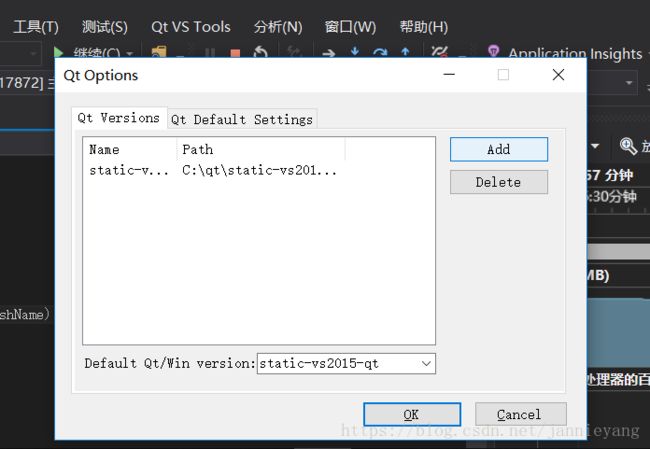650x449 pixels.
Task: Click the Step Over curved arrow icon
Action: click(380, 52)
